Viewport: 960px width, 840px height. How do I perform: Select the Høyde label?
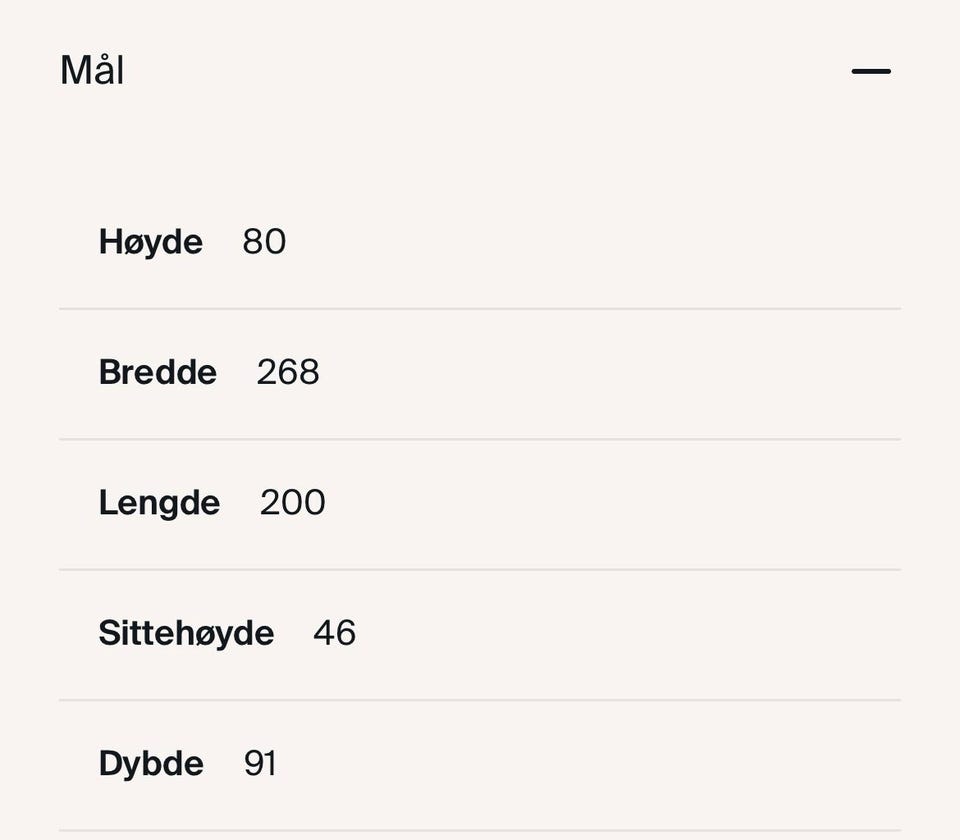tap(150, 242)
